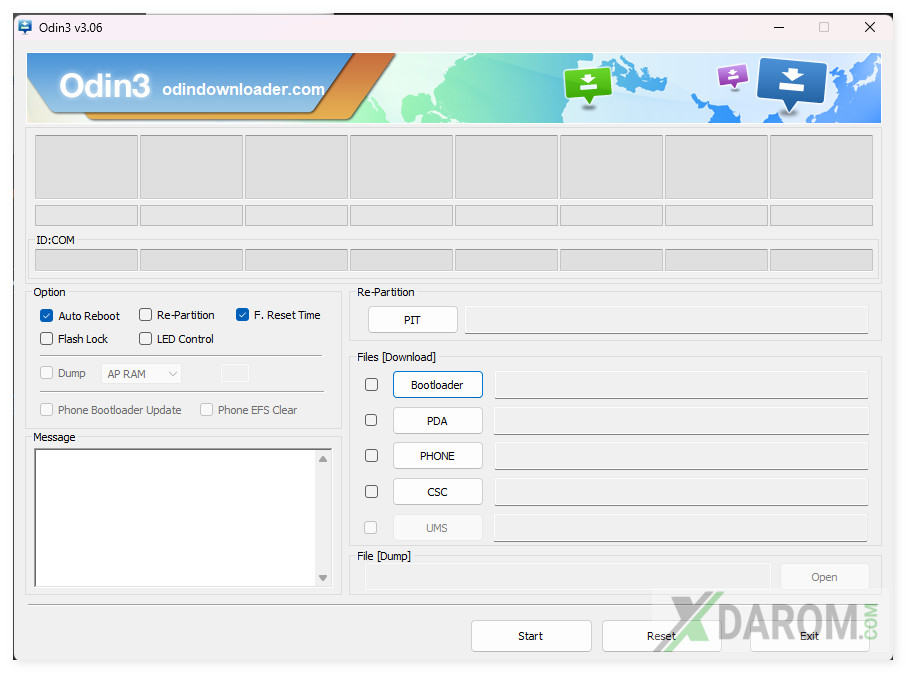Enable the Re-Partition checkbox
This screenshot has height=673, width=906.
click(146, 315)
